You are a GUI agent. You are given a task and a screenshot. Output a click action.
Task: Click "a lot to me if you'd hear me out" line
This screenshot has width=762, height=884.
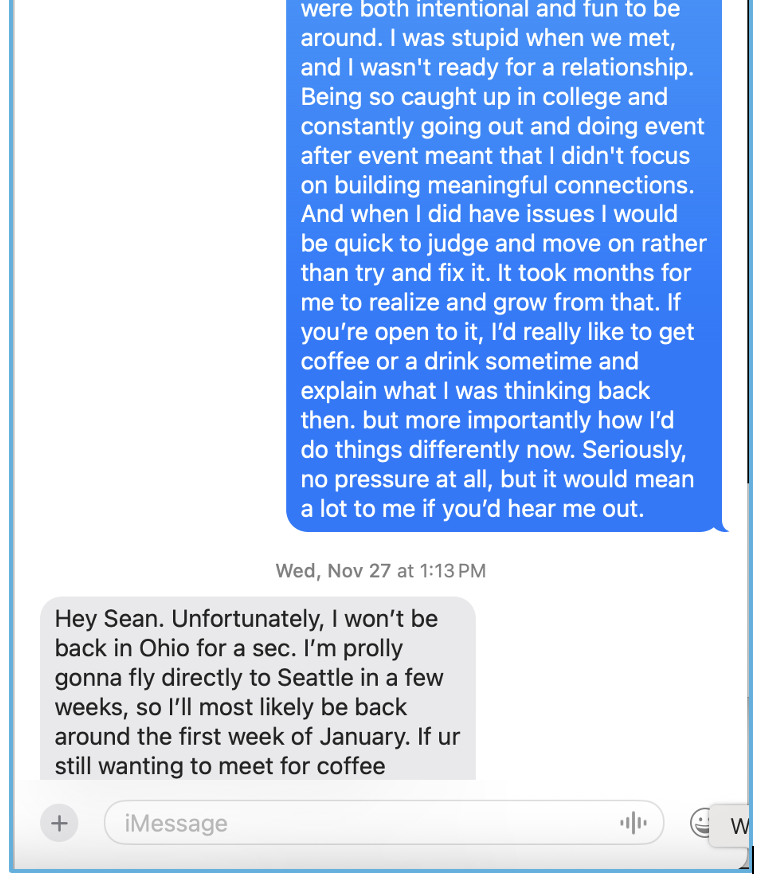pos(472,508)
